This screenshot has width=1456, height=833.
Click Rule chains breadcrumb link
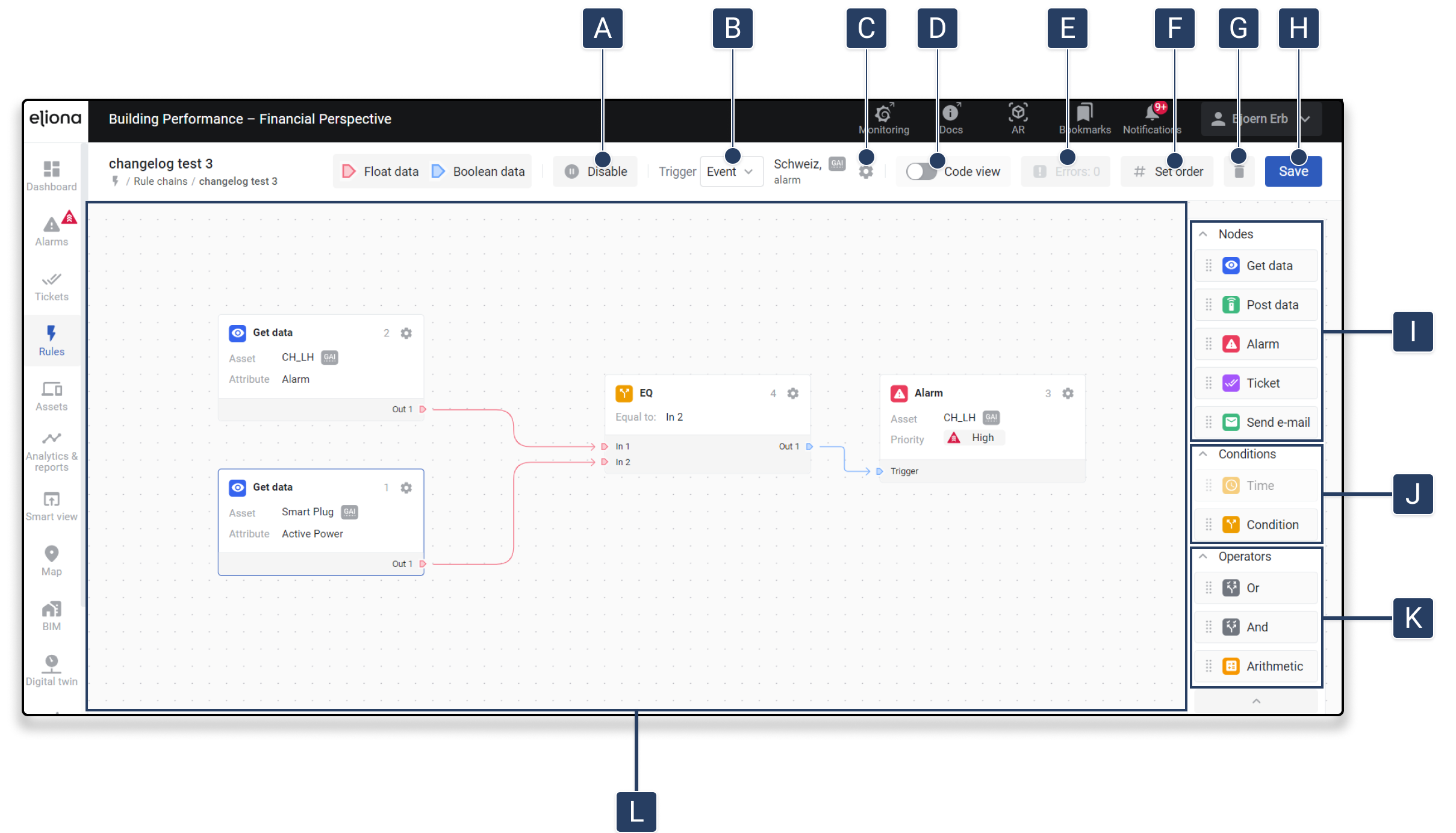pos(160,181)
